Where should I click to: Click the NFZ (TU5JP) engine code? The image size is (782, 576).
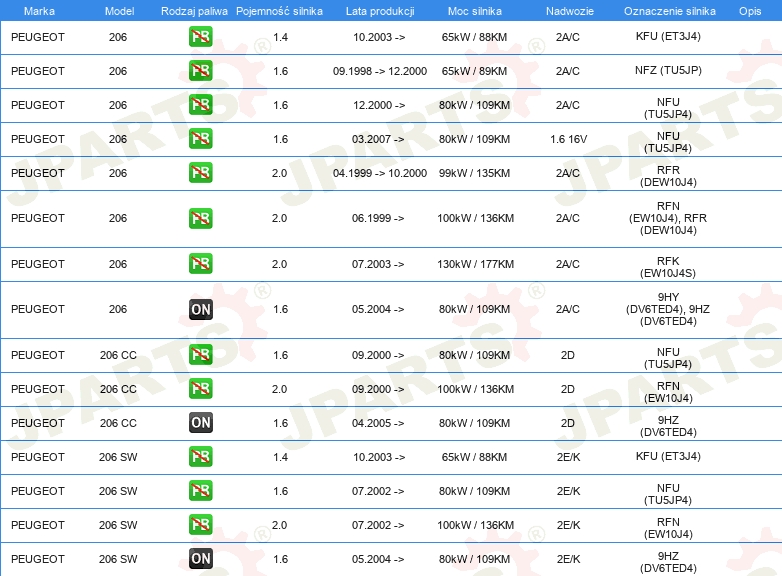coord(668,70)
